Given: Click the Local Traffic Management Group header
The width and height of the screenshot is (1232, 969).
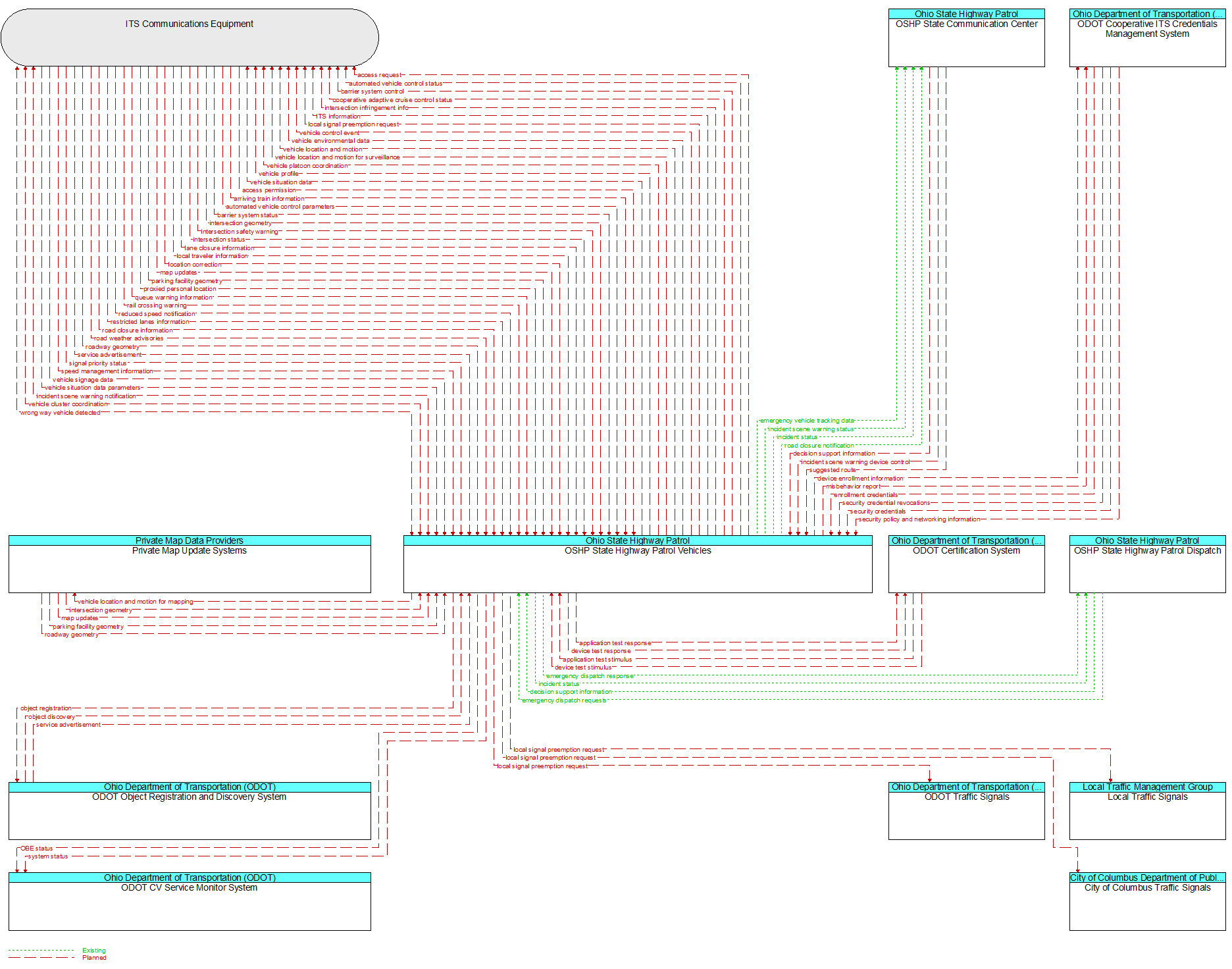Looking at the screenshot, I should pyautogui.click(x=1147, y=787).
